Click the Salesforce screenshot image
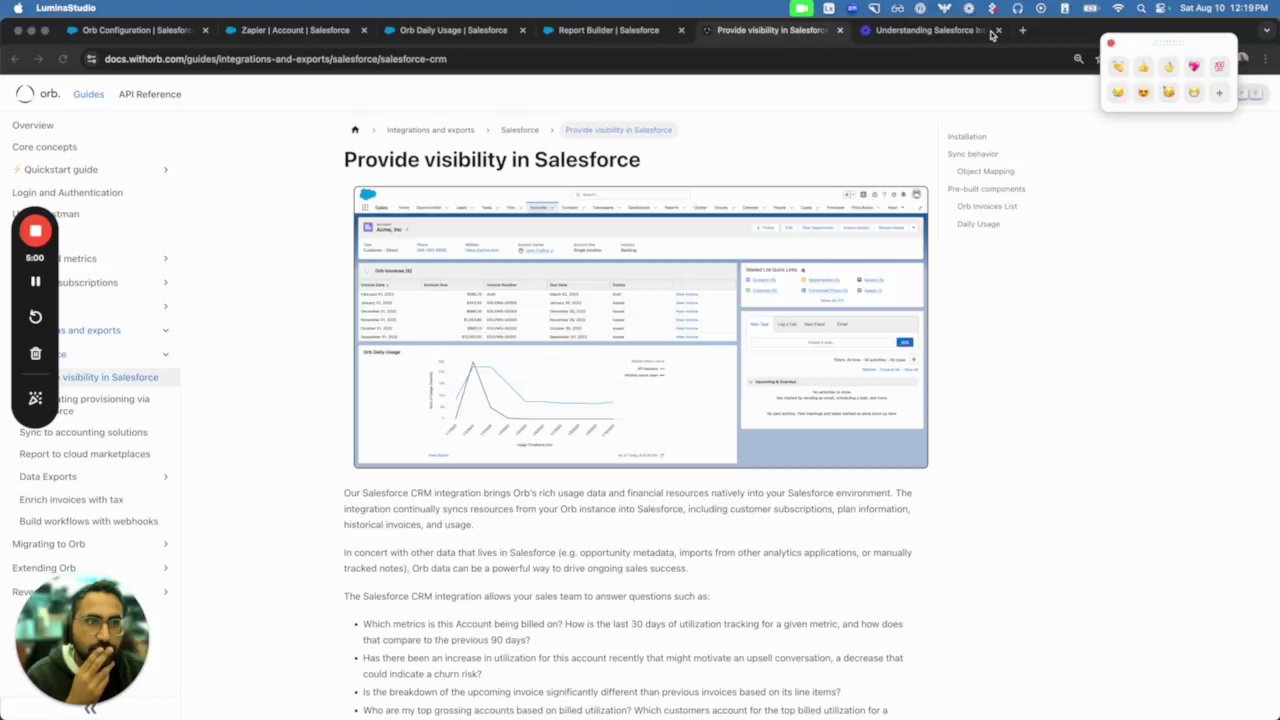The image size is (1280, 720). coord(641,327)
